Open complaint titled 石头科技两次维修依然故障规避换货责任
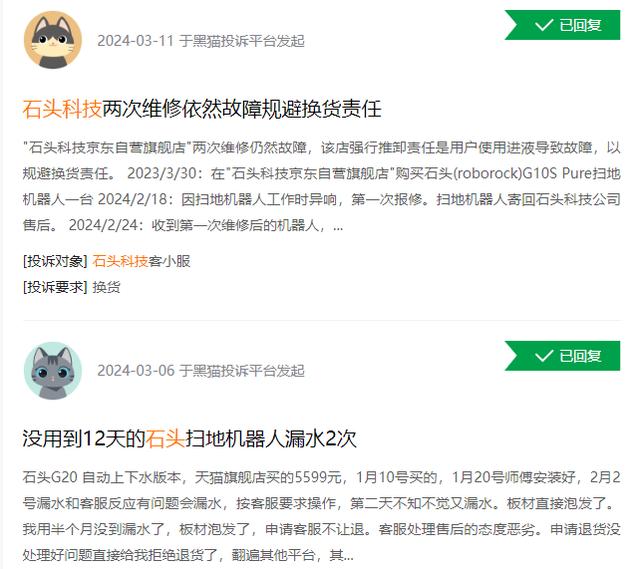This screenshot has height=569, width=640. (x=202, y=109)
